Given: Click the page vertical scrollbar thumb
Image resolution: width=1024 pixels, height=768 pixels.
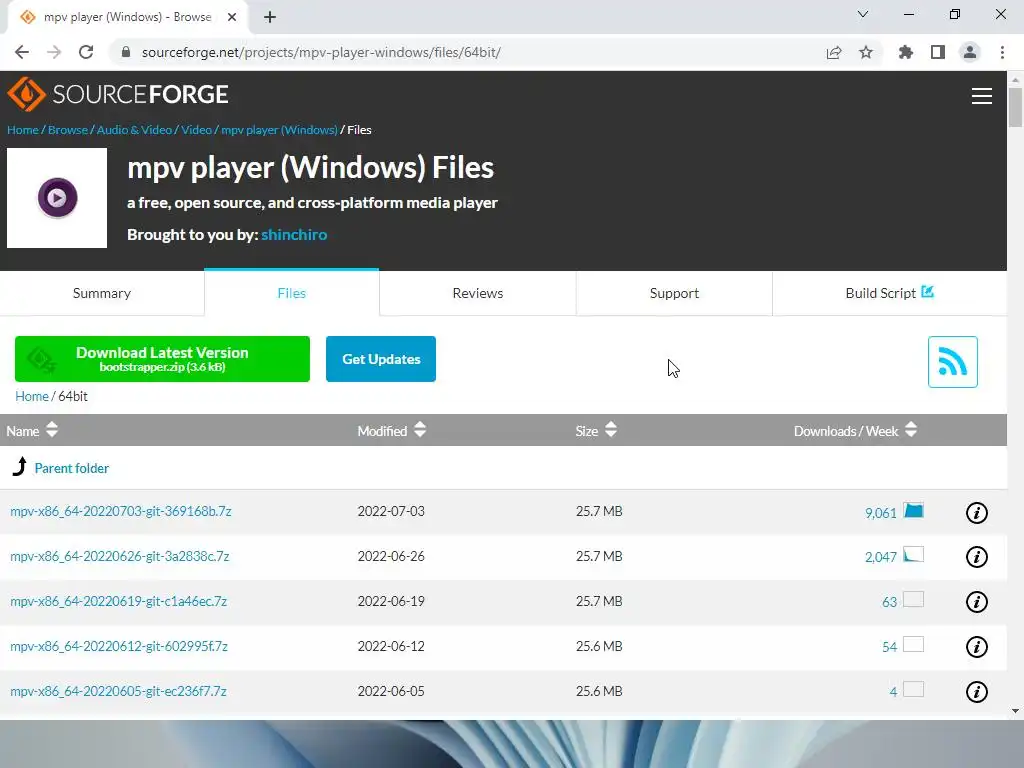Looking at the screenshot, I should [1016, 107].
